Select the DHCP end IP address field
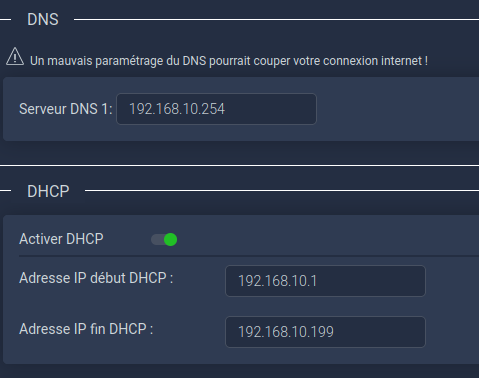 coord(325,332)
